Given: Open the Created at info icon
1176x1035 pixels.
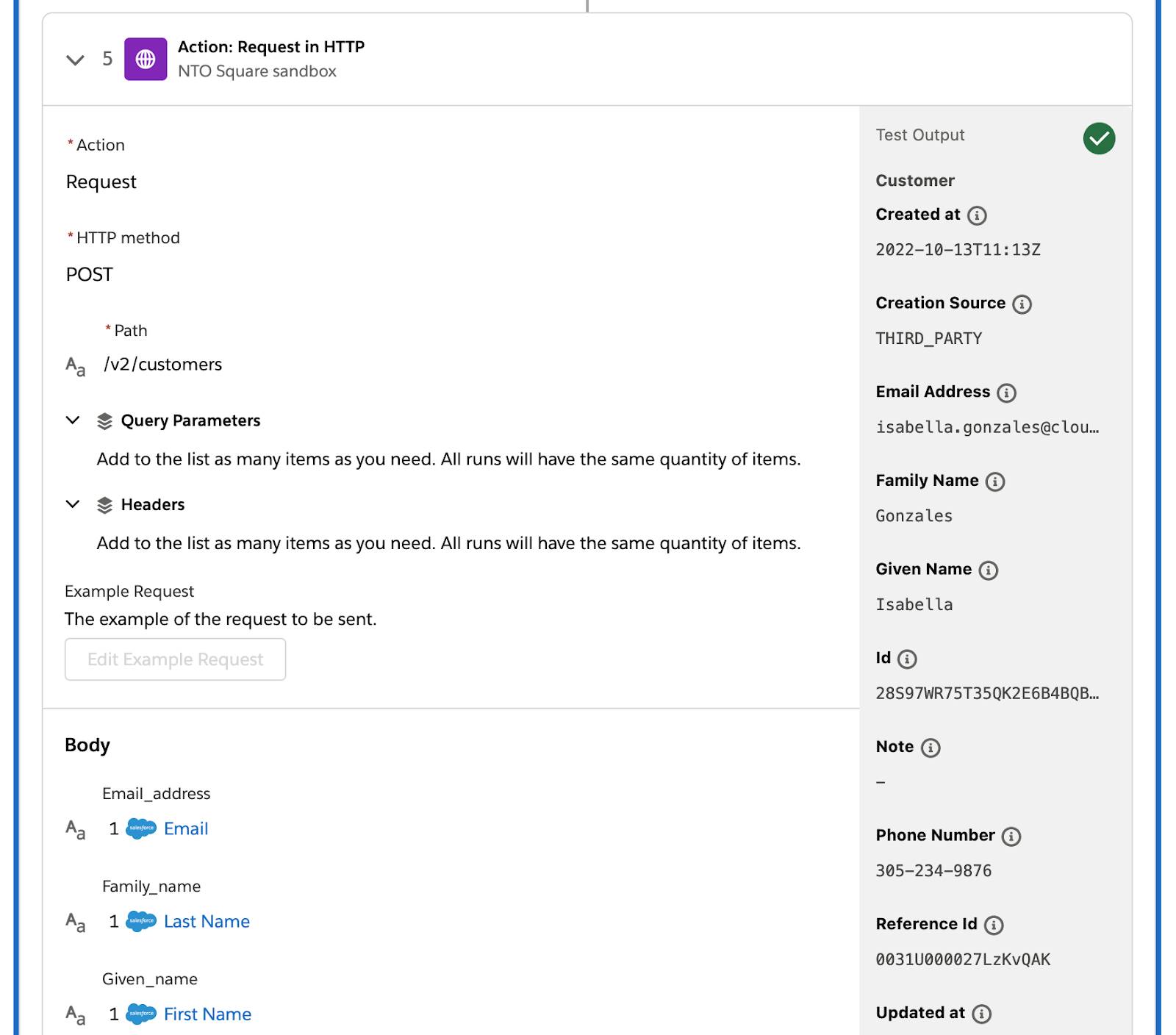Looking at the screenshot, I should (x=977, y=215).
